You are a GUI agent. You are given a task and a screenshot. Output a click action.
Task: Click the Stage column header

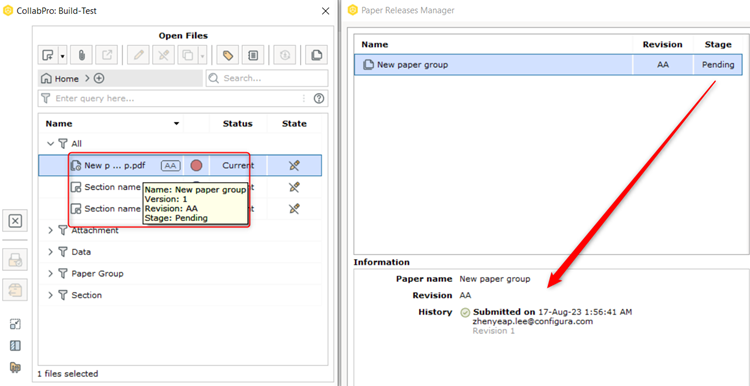pyautogui.click(x=718, y=44)
